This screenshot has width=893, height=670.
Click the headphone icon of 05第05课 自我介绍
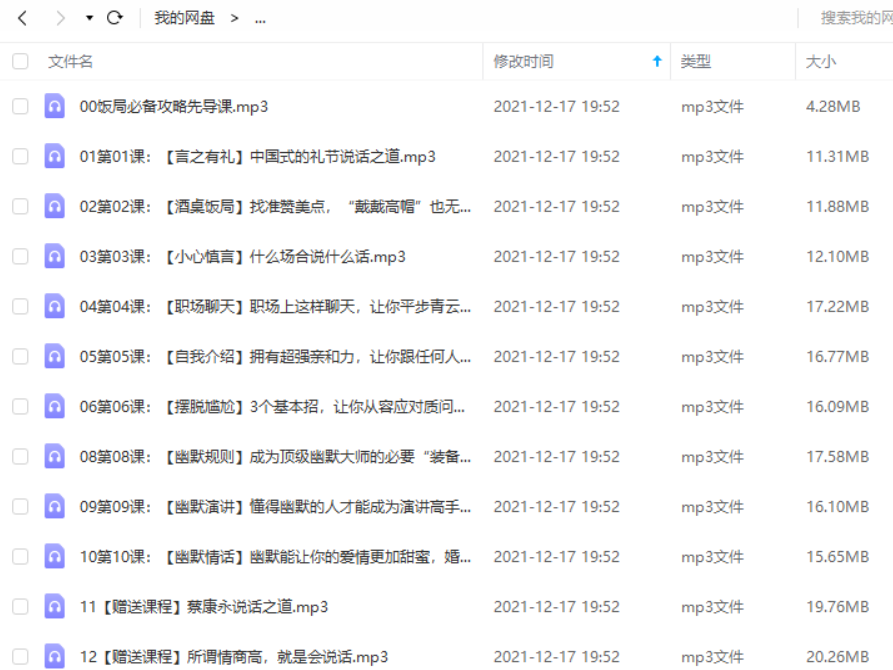pos(55,356)
